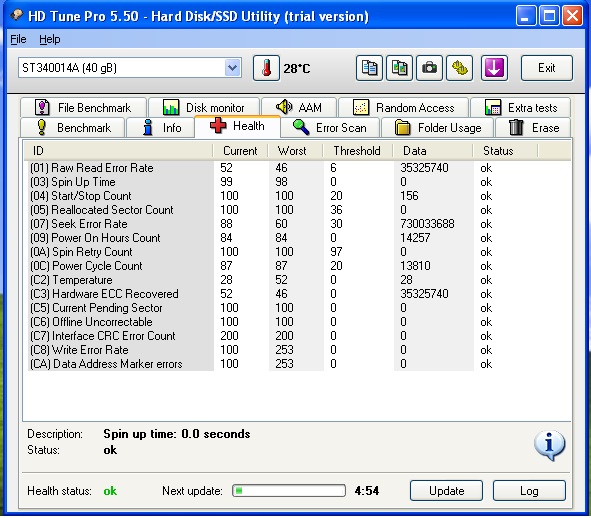Click the Spin up time description text

pos(177,434)
